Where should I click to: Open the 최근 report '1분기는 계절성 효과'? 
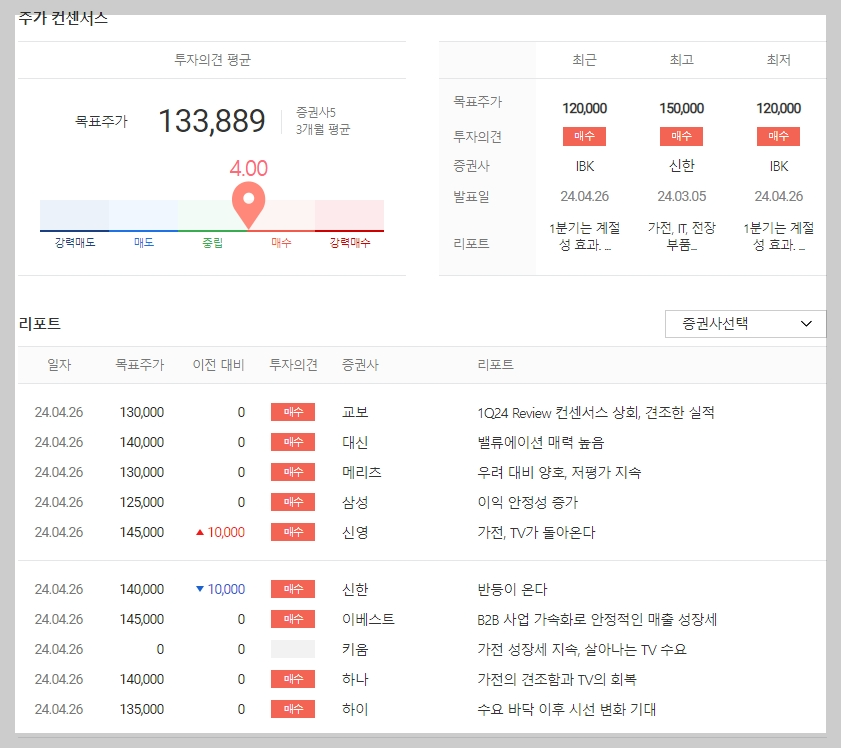click(585, 236)
